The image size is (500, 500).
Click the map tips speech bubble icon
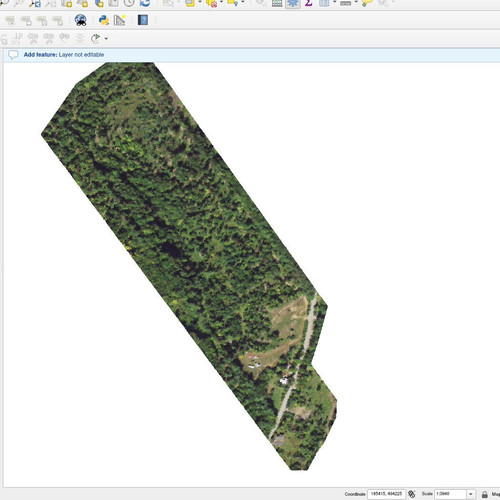367,3
